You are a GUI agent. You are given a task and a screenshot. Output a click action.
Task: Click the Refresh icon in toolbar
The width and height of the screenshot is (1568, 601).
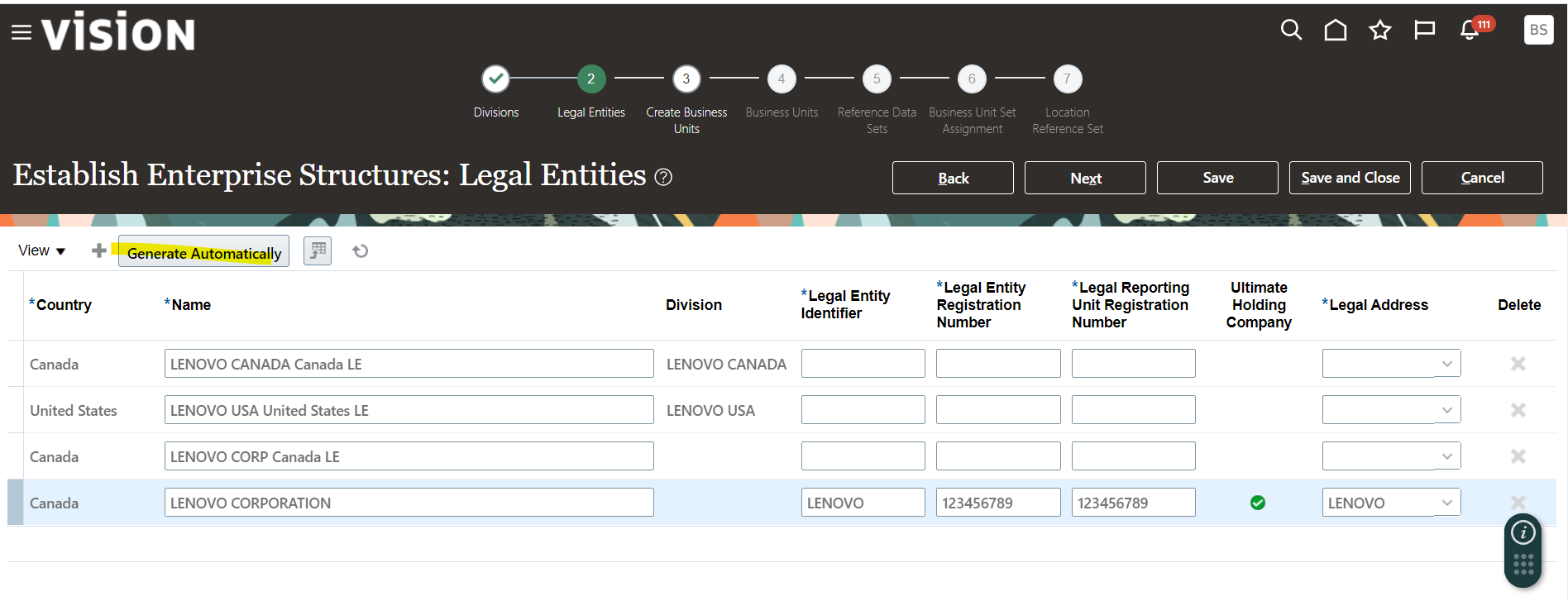coord(360,251)
